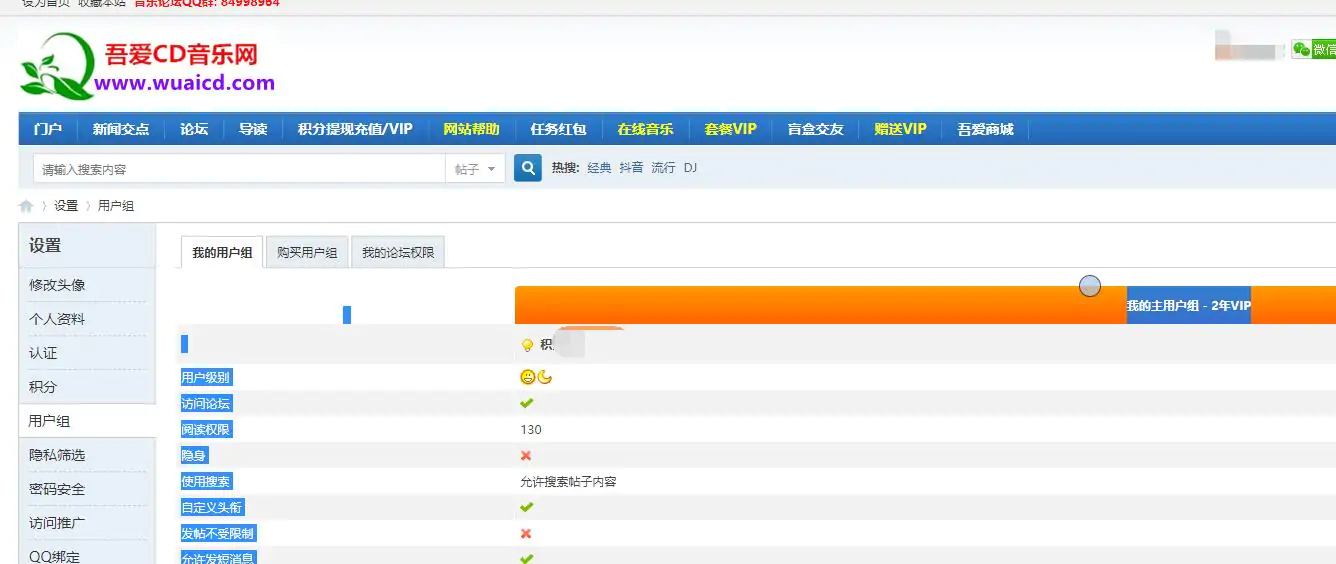The width and height of the screenshot is (1336, 564).
Task: Open 赠送VIP in the navigation bar
Action: click(900, 129)
